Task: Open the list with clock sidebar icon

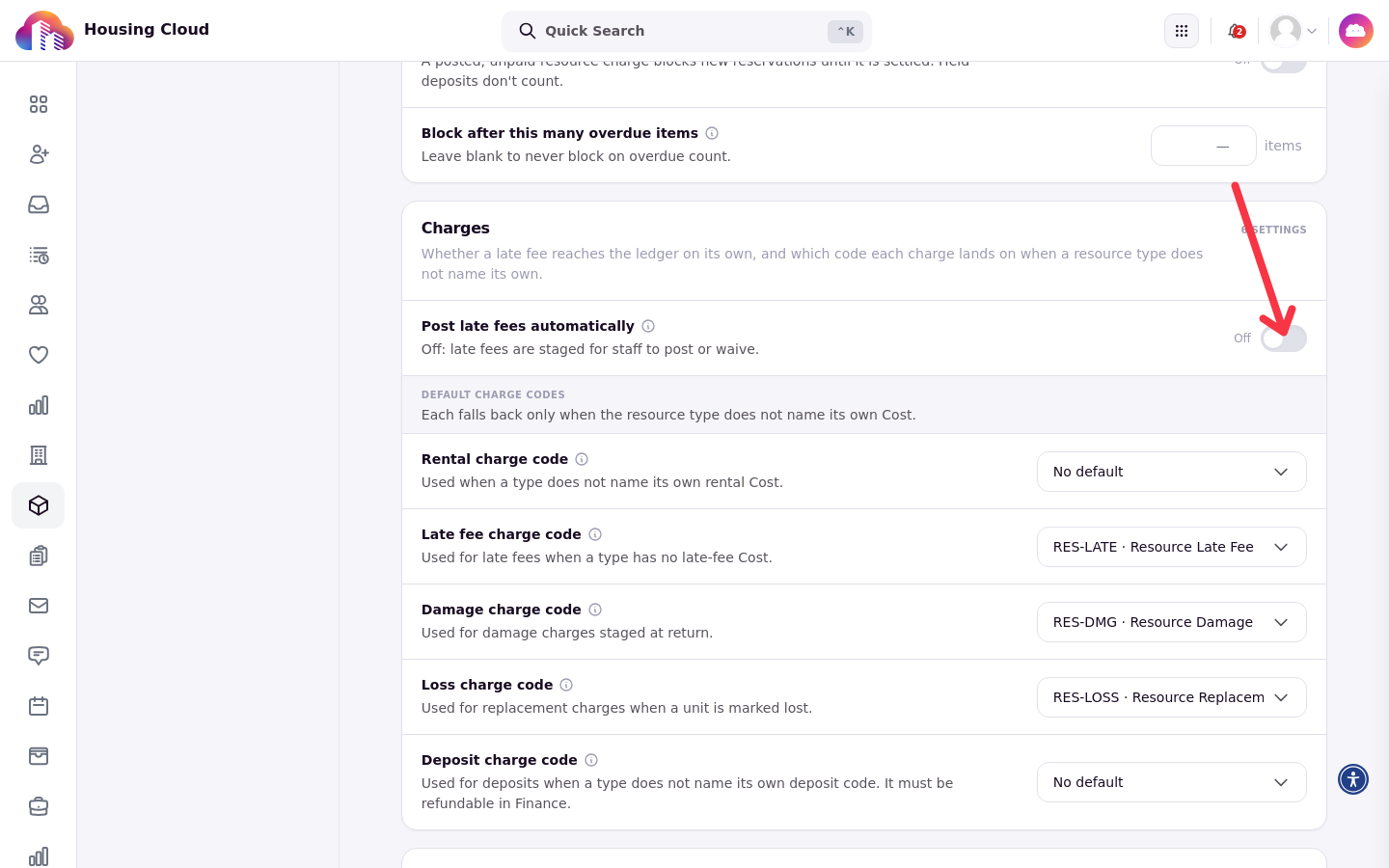Action: (39, 255)
